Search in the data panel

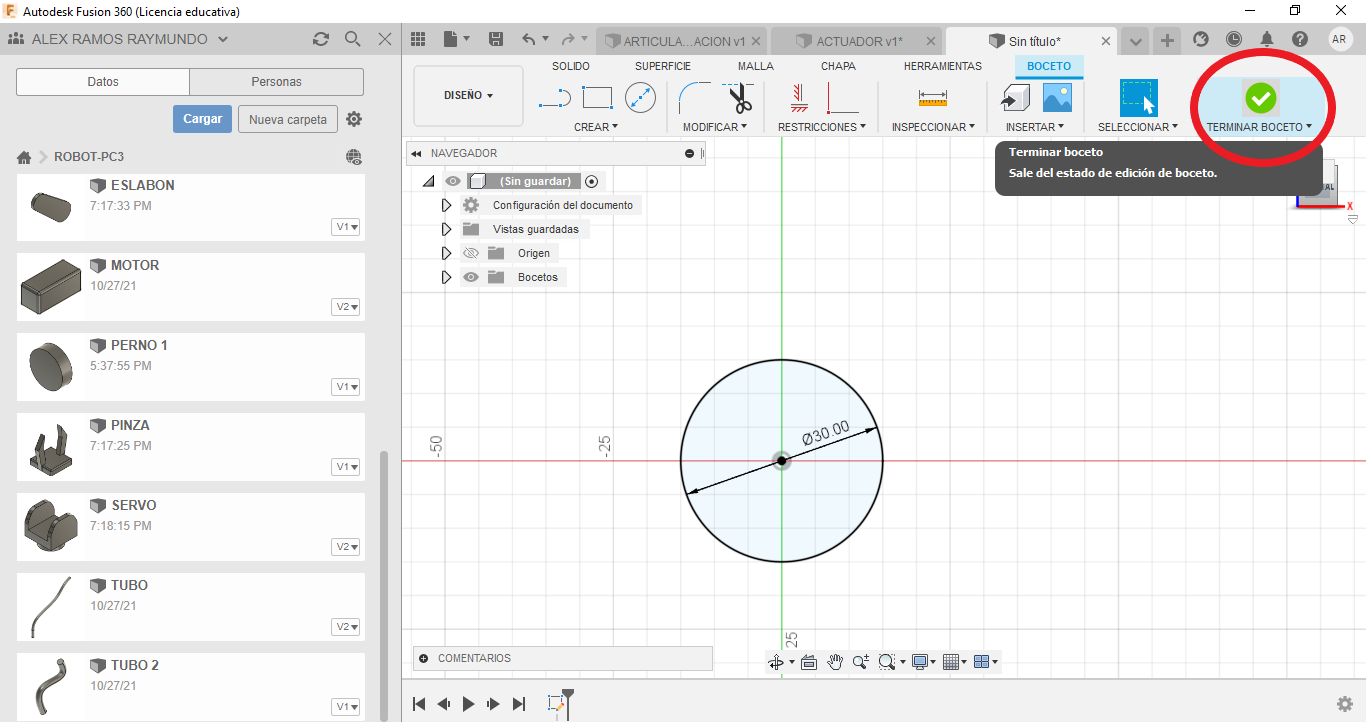tap(352, 39)
